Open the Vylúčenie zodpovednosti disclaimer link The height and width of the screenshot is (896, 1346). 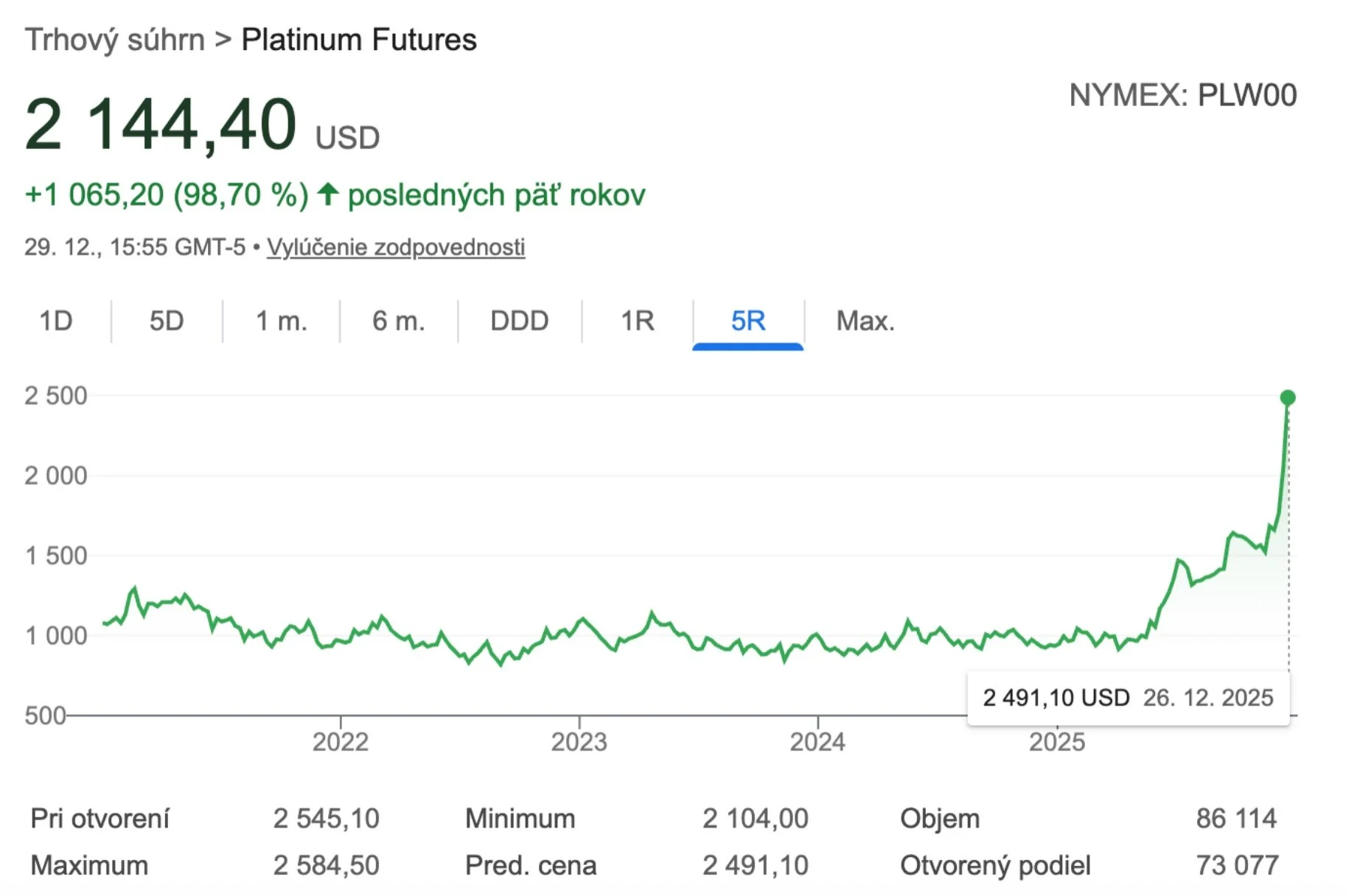coord(396,247)
